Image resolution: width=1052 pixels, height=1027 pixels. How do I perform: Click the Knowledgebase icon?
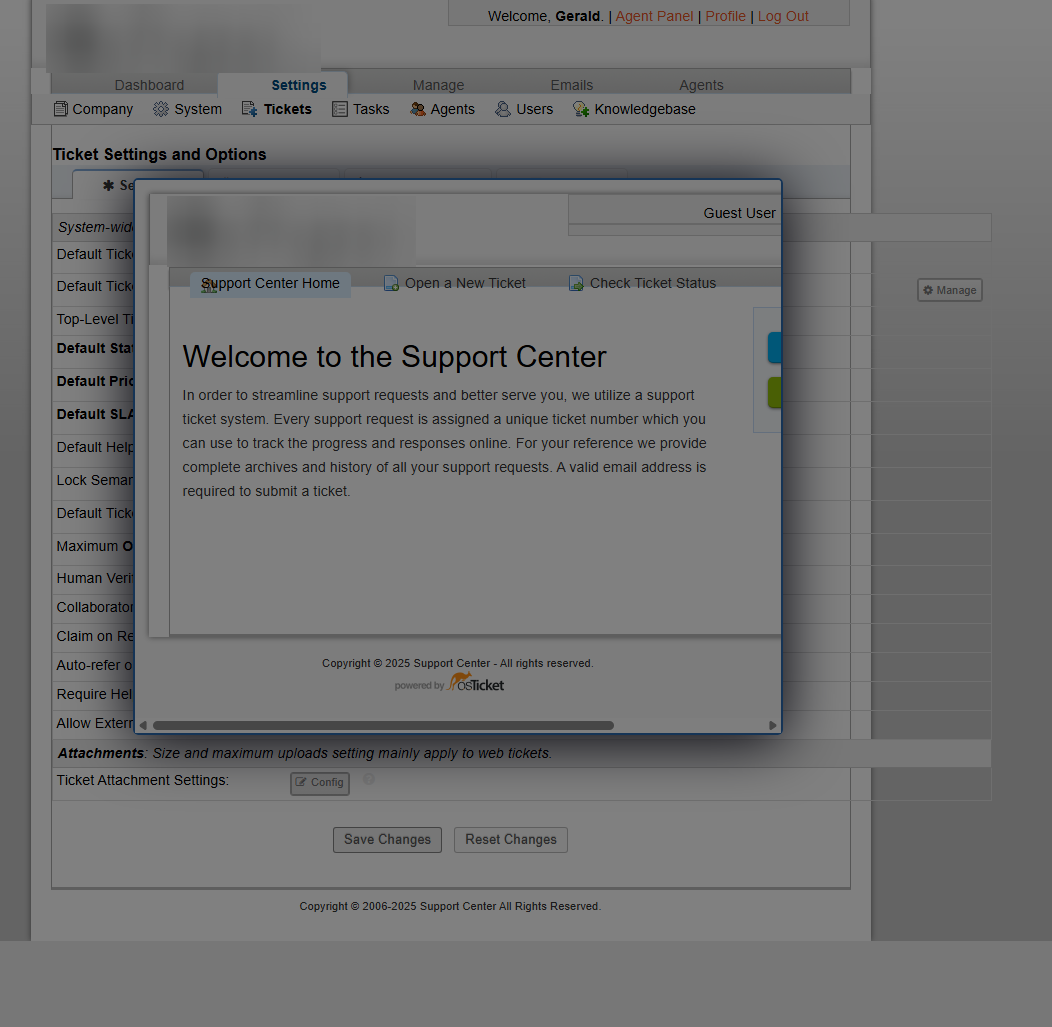[x=581, y=109]
